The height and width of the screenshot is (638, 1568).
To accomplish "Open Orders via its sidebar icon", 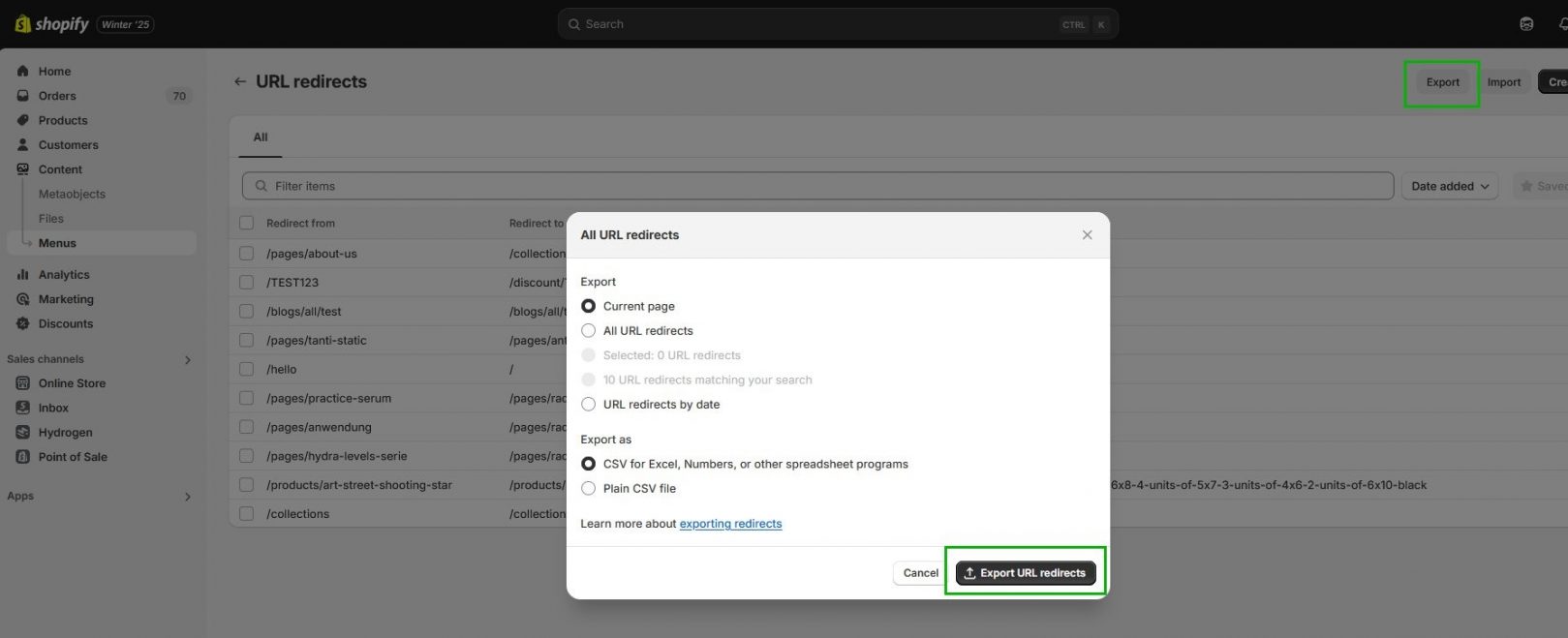I will [22, 96].
